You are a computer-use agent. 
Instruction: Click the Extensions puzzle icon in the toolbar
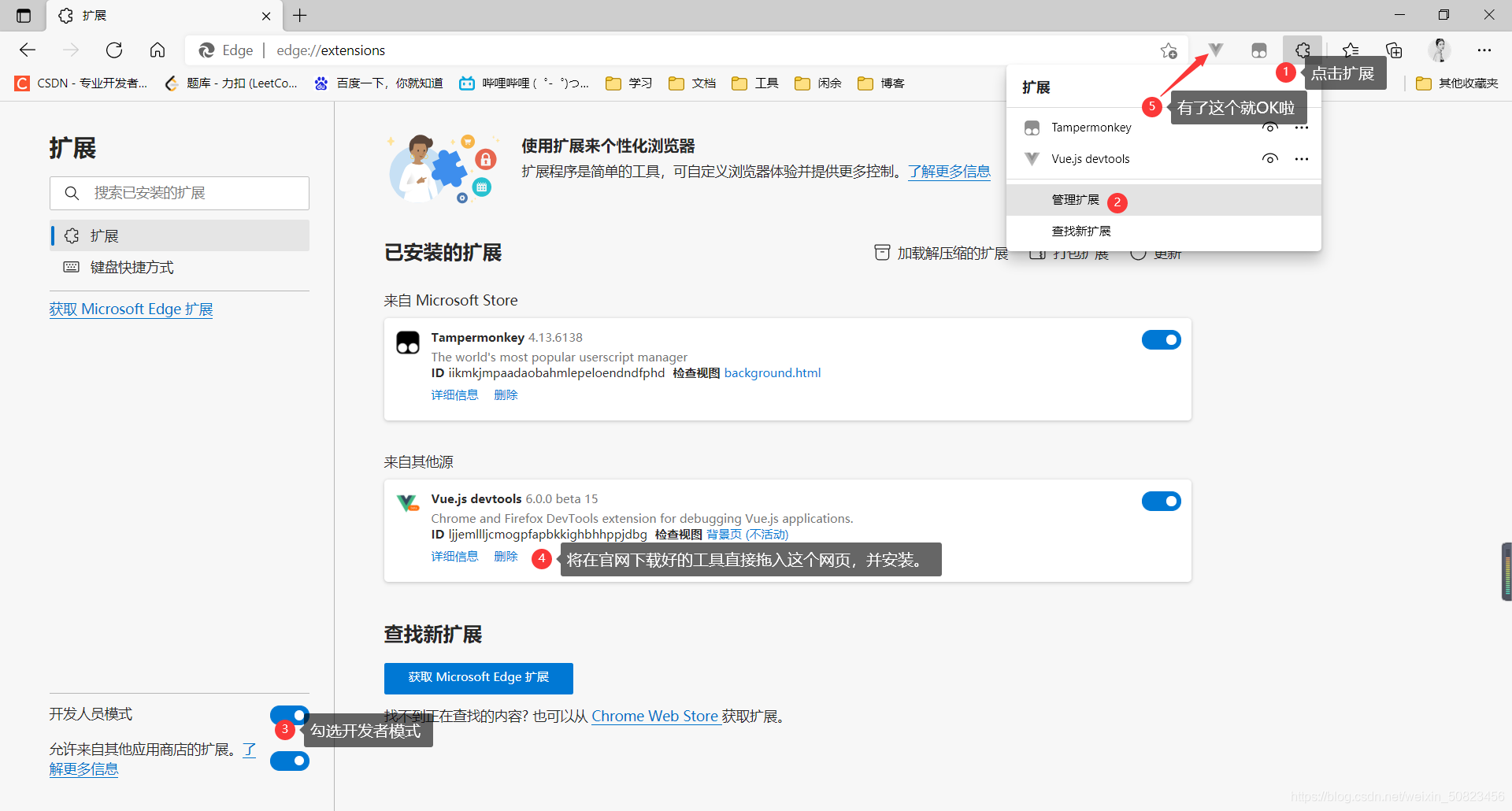coord(1303,50)
